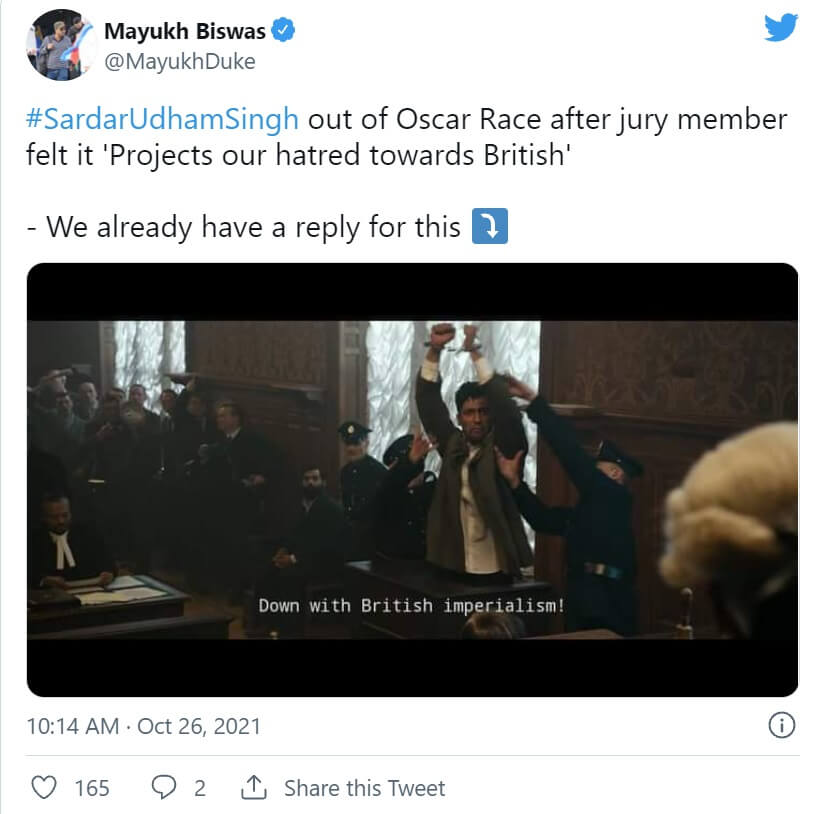
Task: Click the Mayukh Biswas display name
Action: [x=185, y=31]
